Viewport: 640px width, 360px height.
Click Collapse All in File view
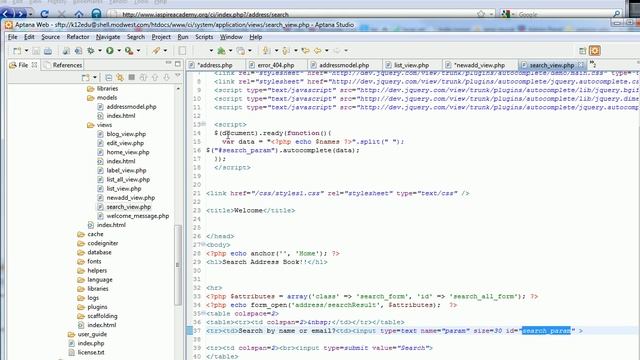coord(109,77)
